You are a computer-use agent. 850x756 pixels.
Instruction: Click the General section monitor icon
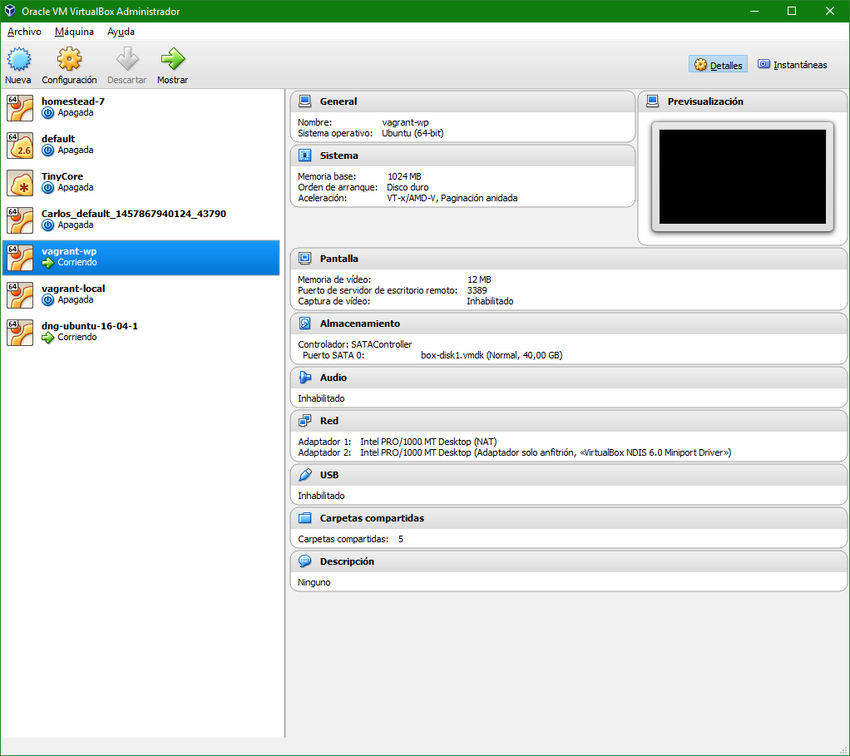(x=305, y=101)
